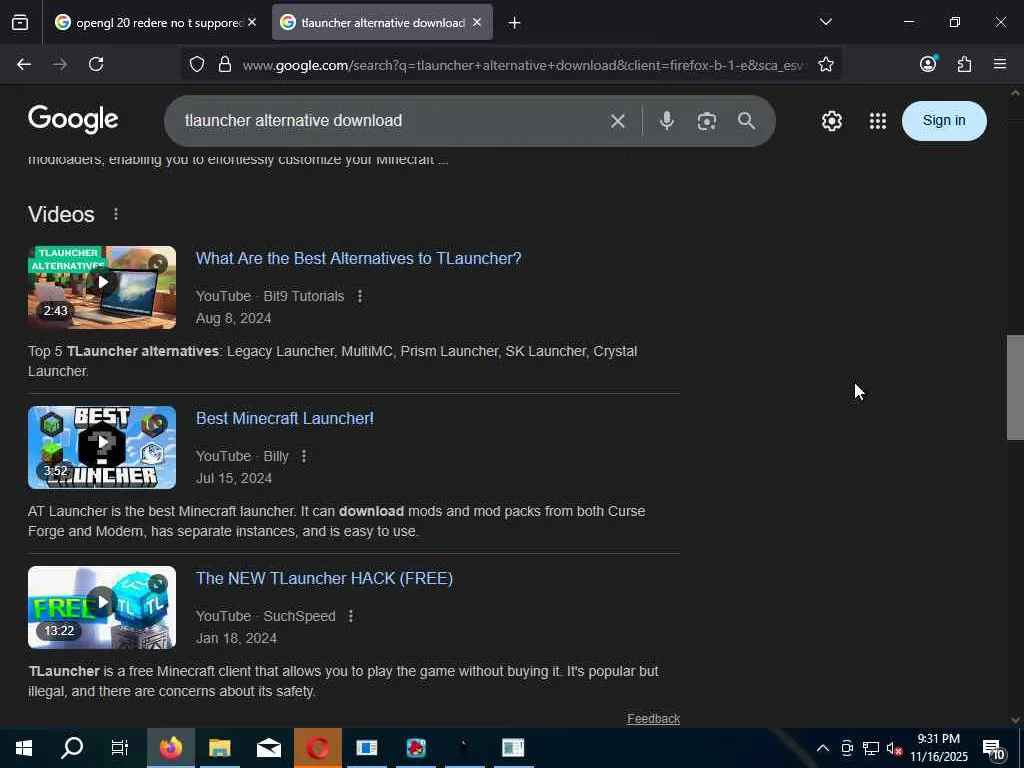This screenshot has width=1024, height=768.
Task: Bookmark this page with star icon
Action: (825, 65)
